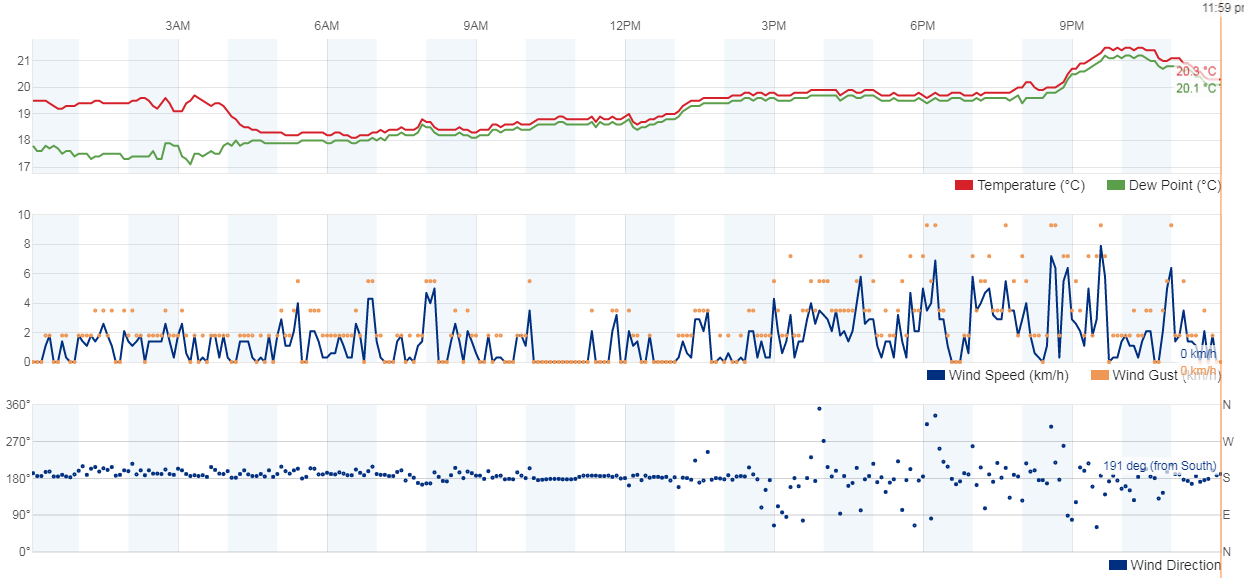Click the green Dew Point legend swatch
Viewport: 1244px width, 578px height.
(1117, 186)
